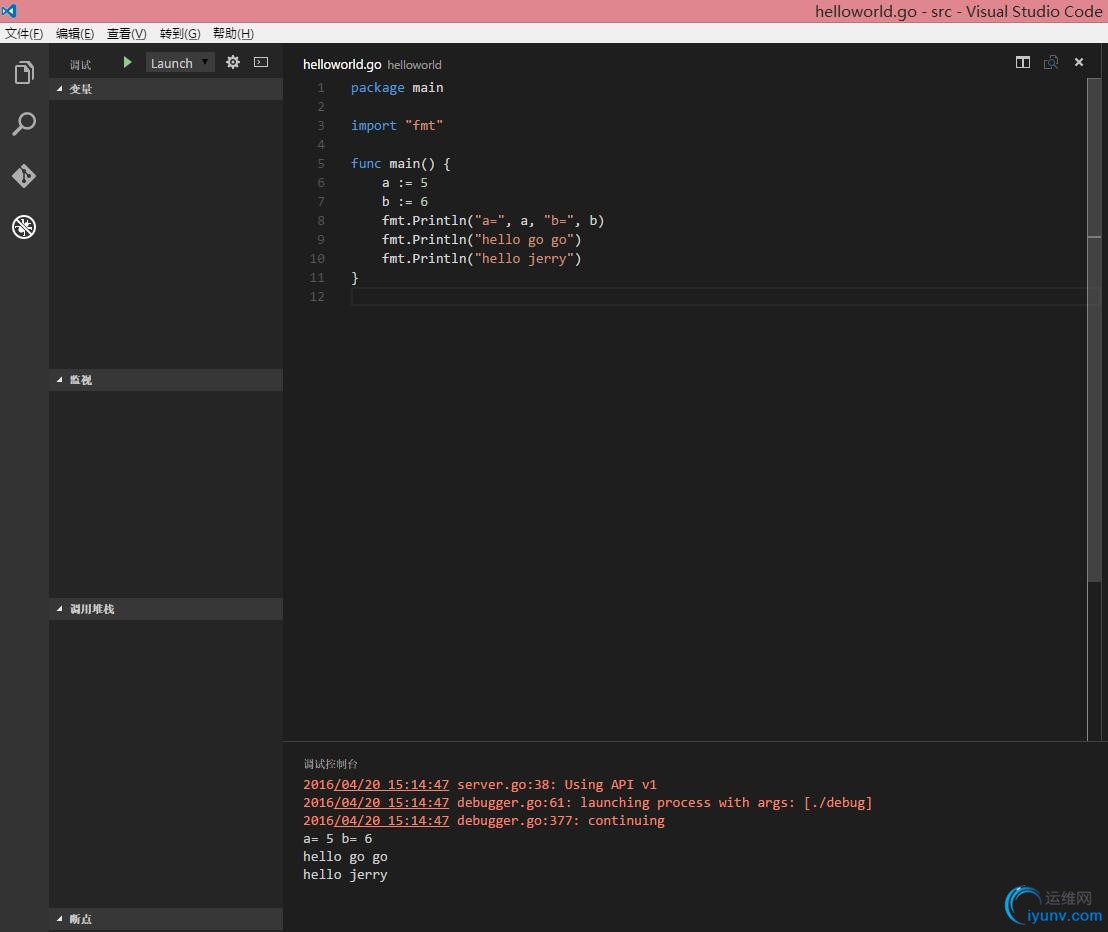The height and width of the screenshot is (932, 1108).
Task: Collapse the 监视 watch section
Action: (x=166, y=379)
